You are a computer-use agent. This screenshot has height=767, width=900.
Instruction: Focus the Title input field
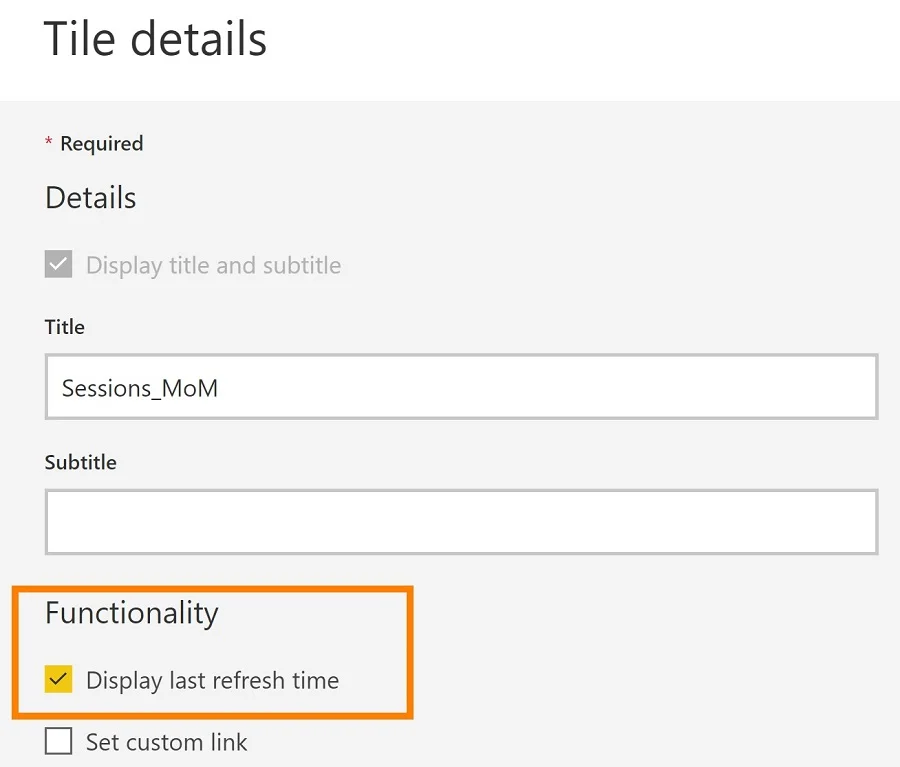pyautogui.click(x=461, y=386)
